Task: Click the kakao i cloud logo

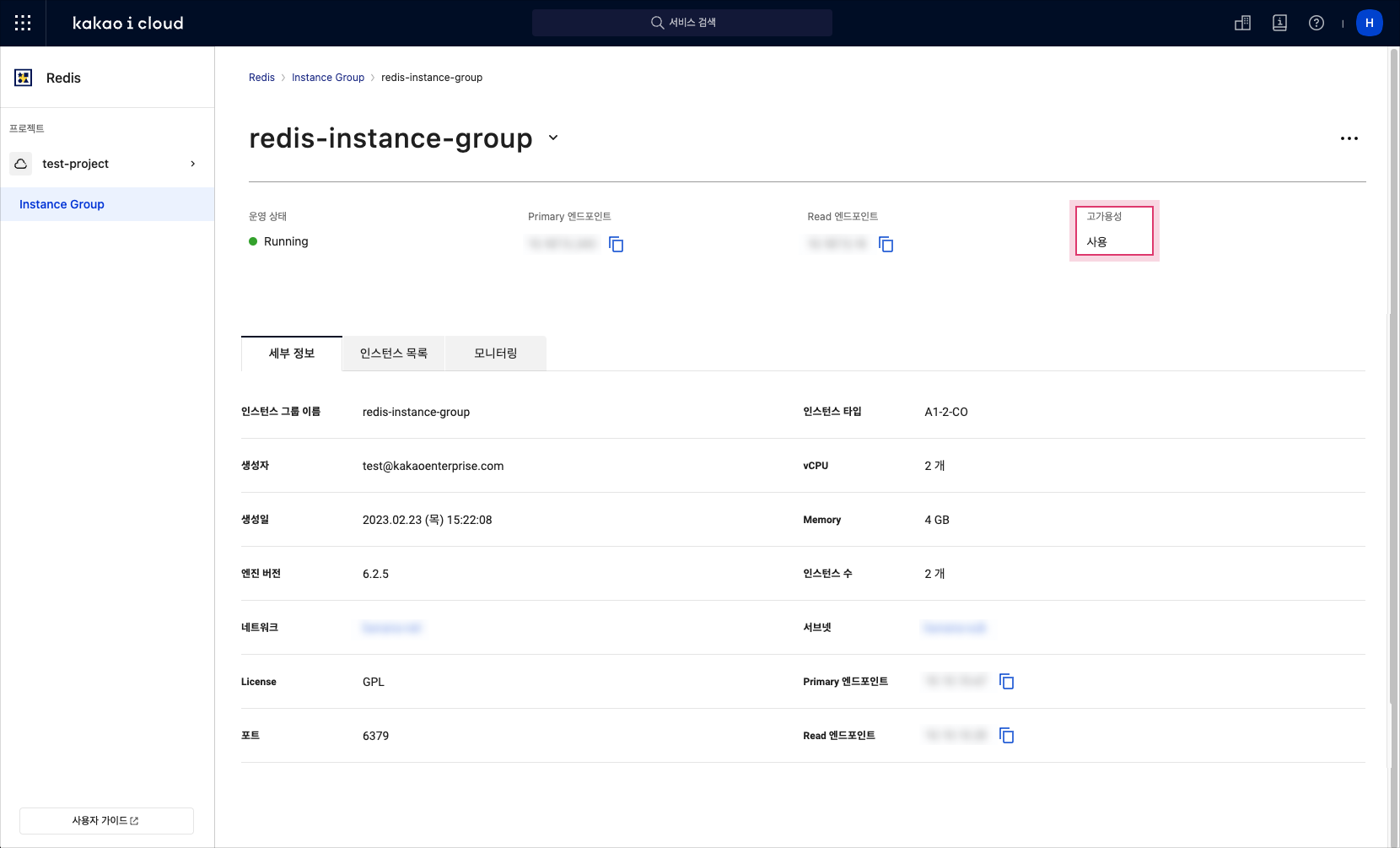Action: click(x=127, y=23)
